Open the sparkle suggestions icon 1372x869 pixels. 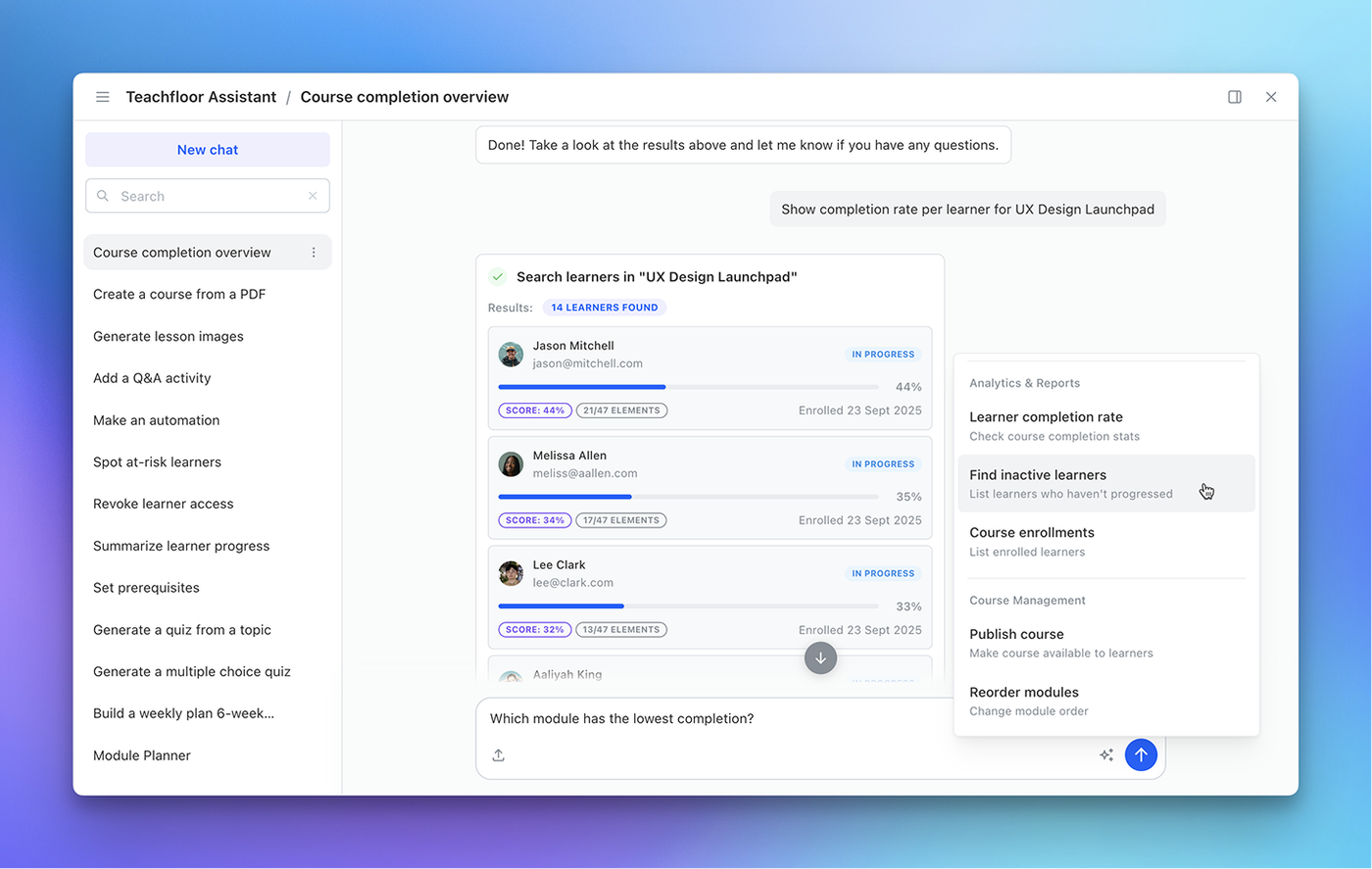(1106, 755)
